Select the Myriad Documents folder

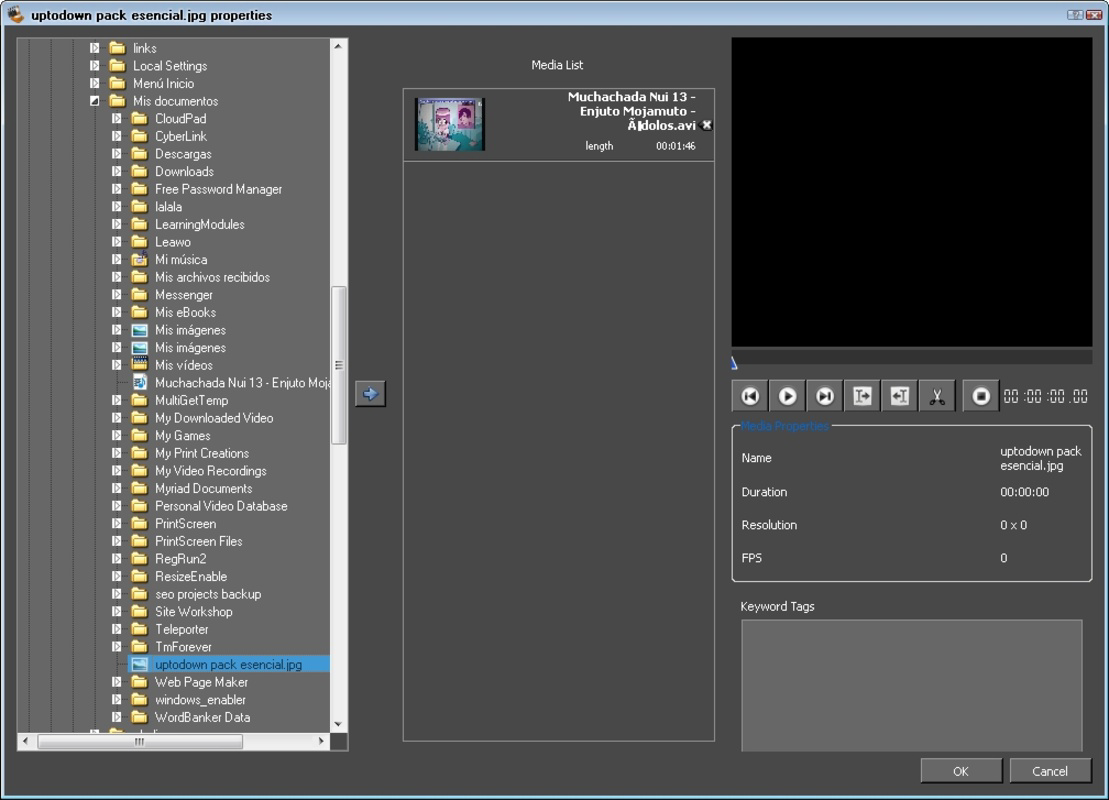(204, 489)
